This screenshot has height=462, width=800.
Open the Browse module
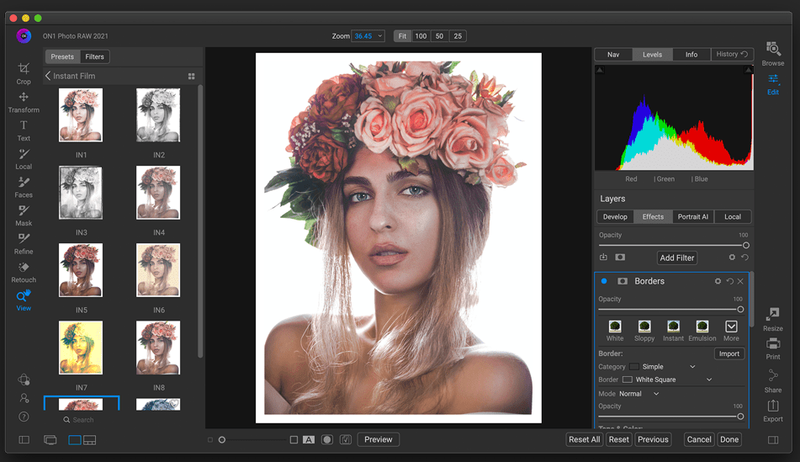point(773,54)
